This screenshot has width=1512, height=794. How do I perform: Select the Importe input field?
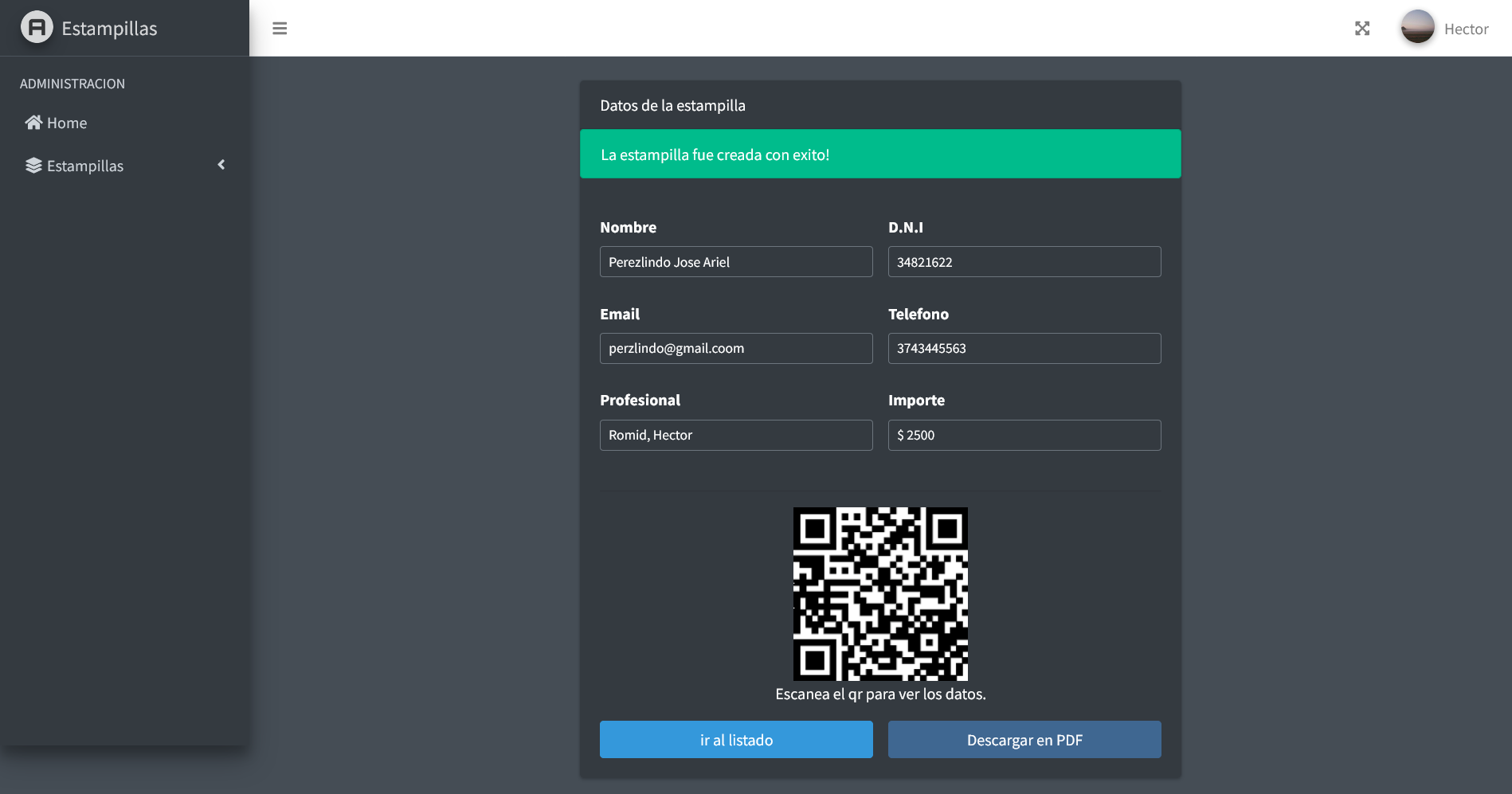pyautogui.click(x=1024, y=436)
